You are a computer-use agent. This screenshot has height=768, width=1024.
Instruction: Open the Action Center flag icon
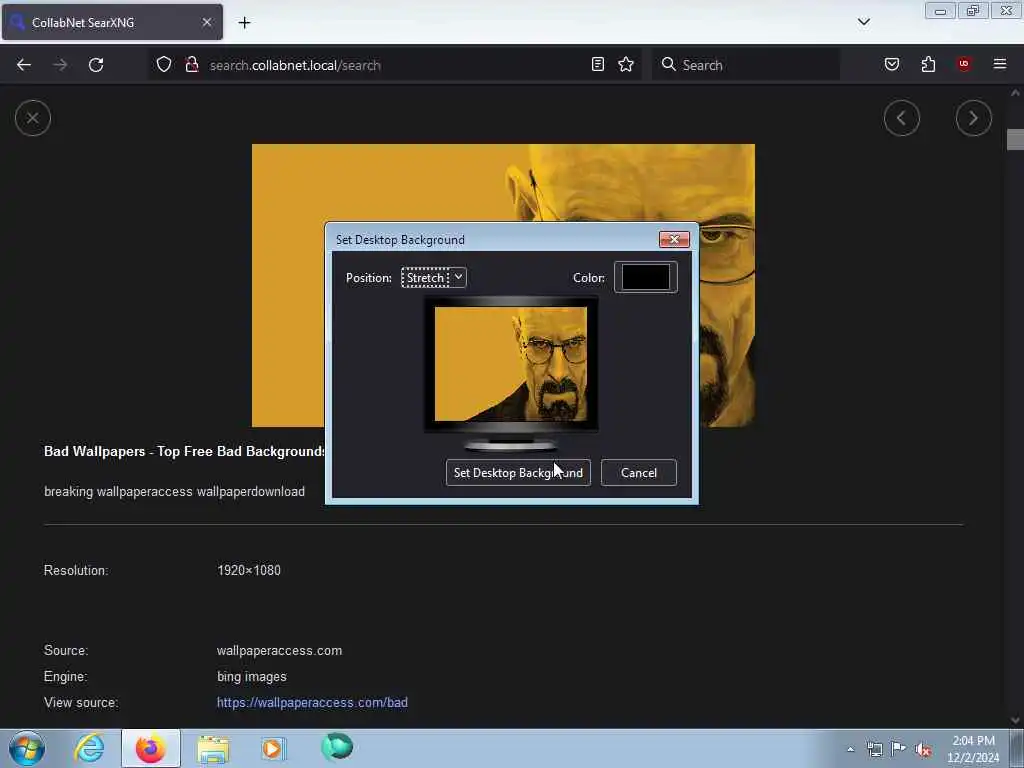(x=899, y=749)
